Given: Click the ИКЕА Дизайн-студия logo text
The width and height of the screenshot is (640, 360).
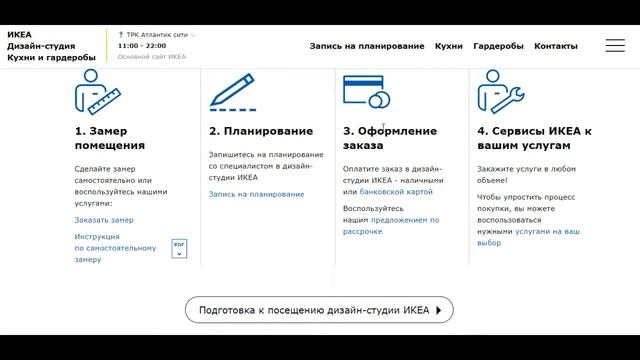Looking at the screenshot, I should pyautogui.click(x=51, y=46).
